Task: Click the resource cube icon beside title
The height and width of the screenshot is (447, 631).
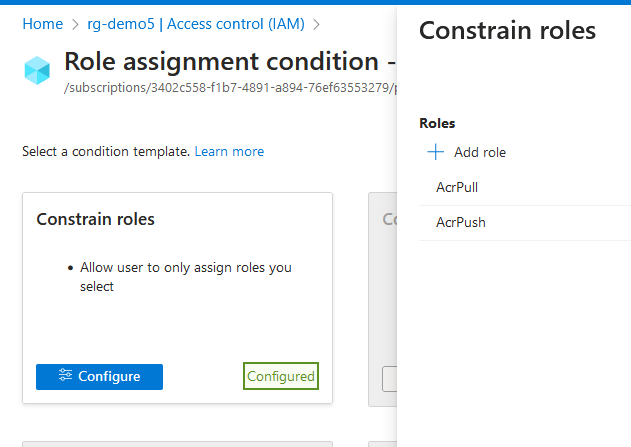Action: click(37, 70)
